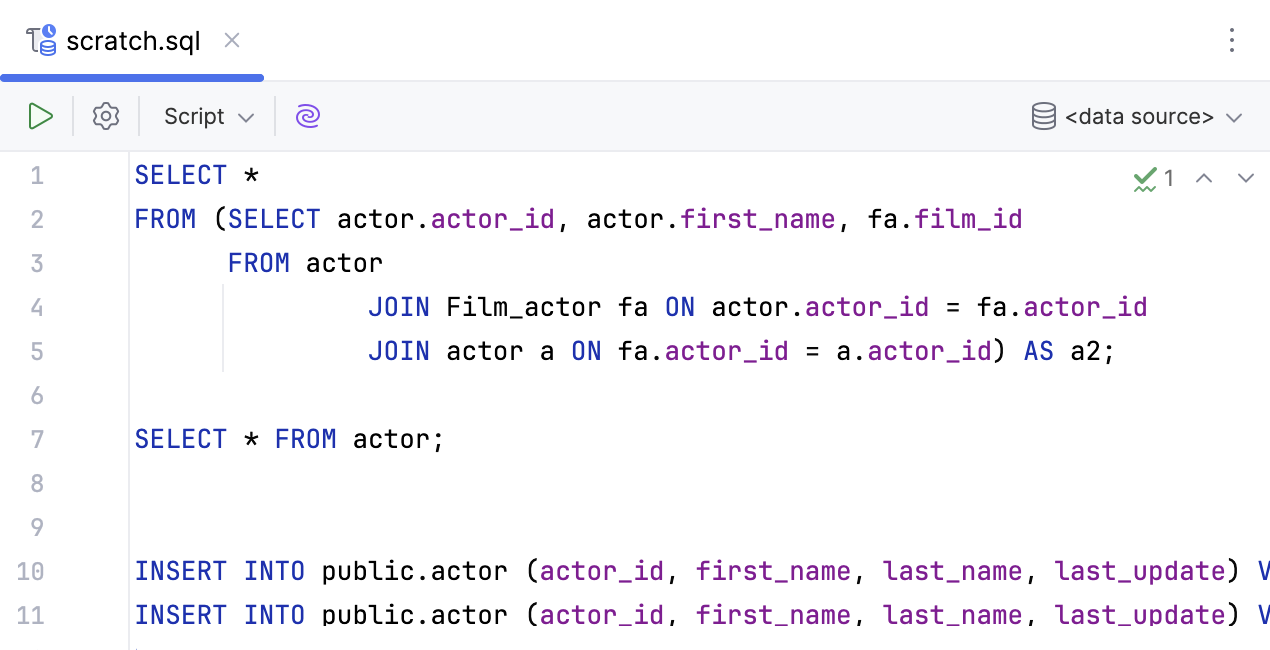Click the database icon next to data source
This screenshot has height=650, width=1270.
click(1043, 115)
